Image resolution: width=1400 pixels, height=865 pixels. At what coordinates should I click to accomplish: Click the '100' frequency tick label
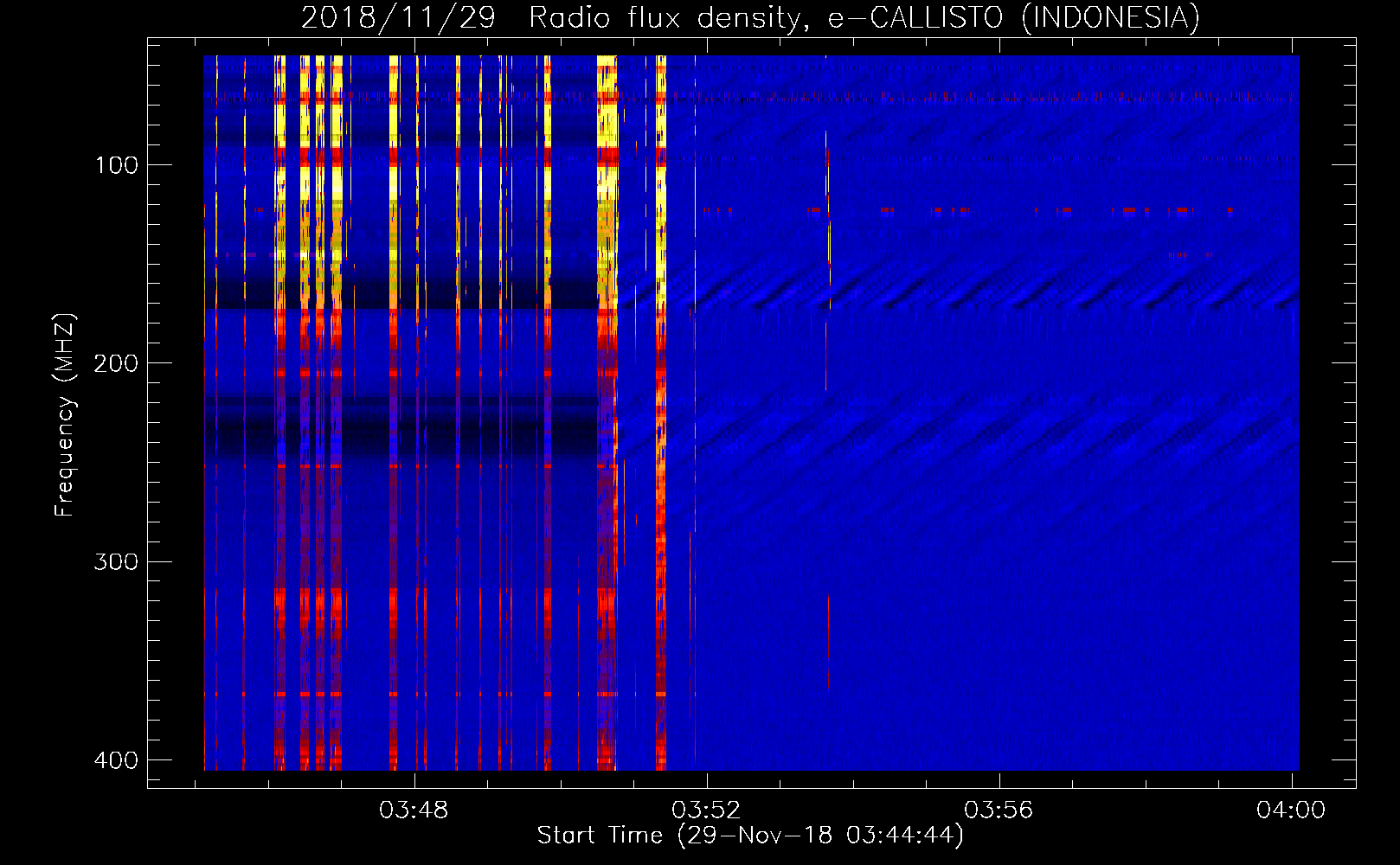click(x=117, y=165)
